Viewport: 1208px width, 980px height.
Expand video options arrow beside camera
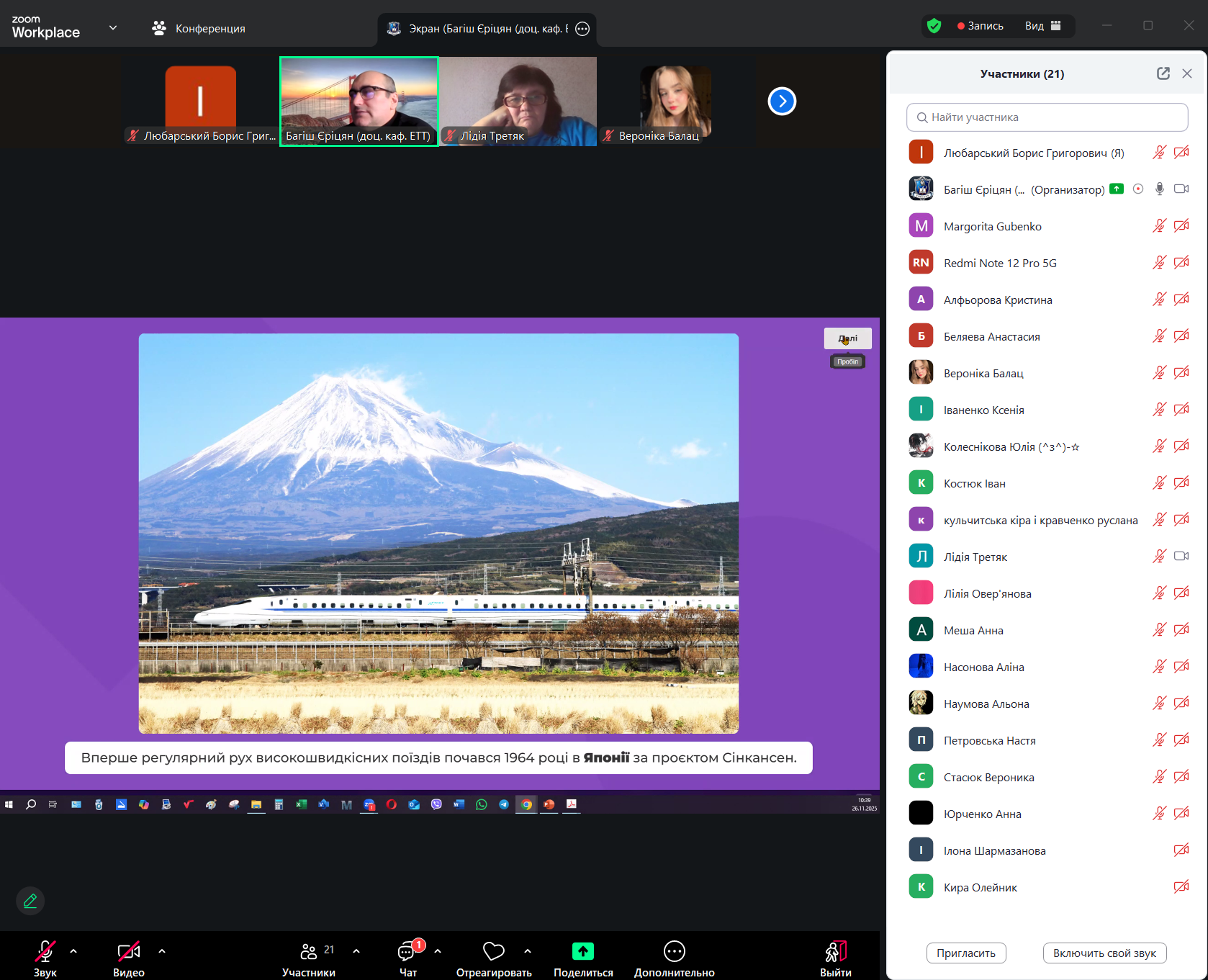tap(162, 951)
